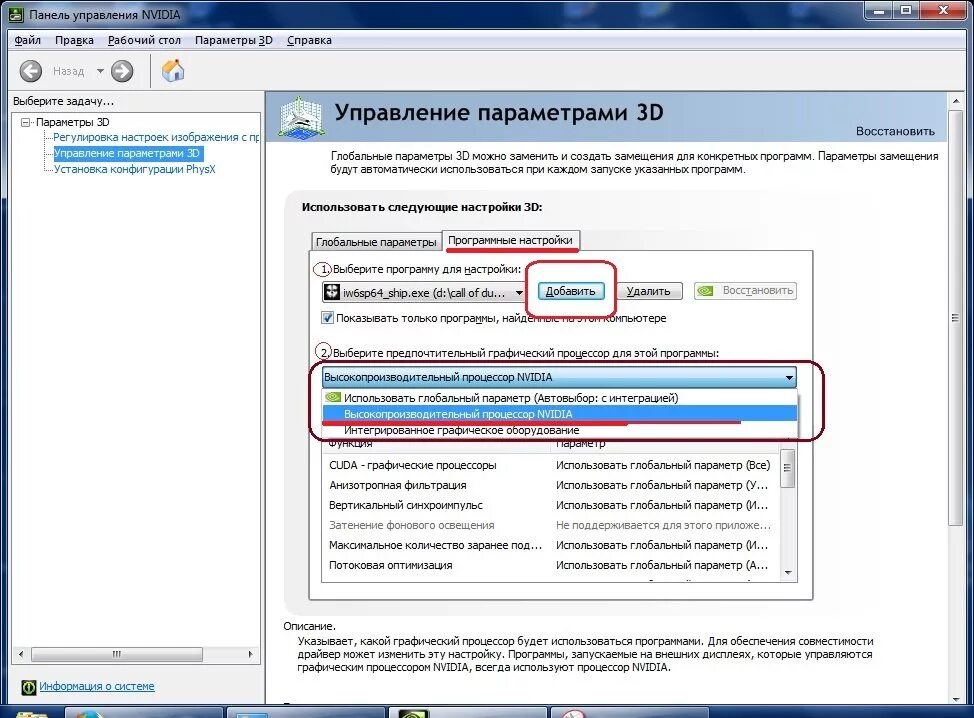974x718 pixels.
Task: Open the Информация о системе link
Action: pyautogui.click(x=97, y=686)
